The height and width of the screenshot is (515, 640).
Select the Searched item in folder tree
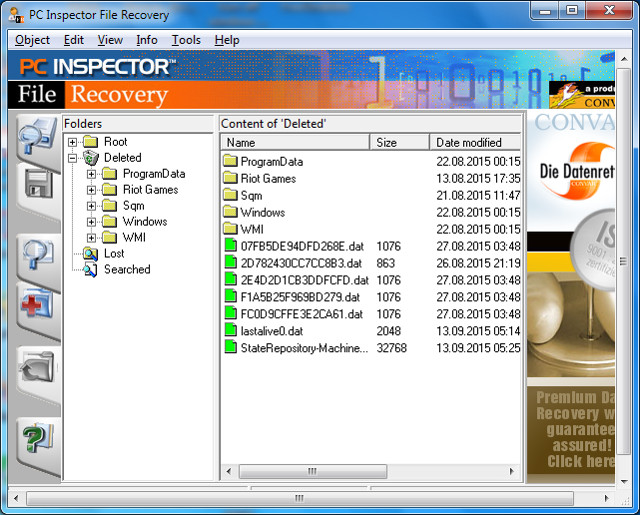pyautogui.click(x=126, y=270)
